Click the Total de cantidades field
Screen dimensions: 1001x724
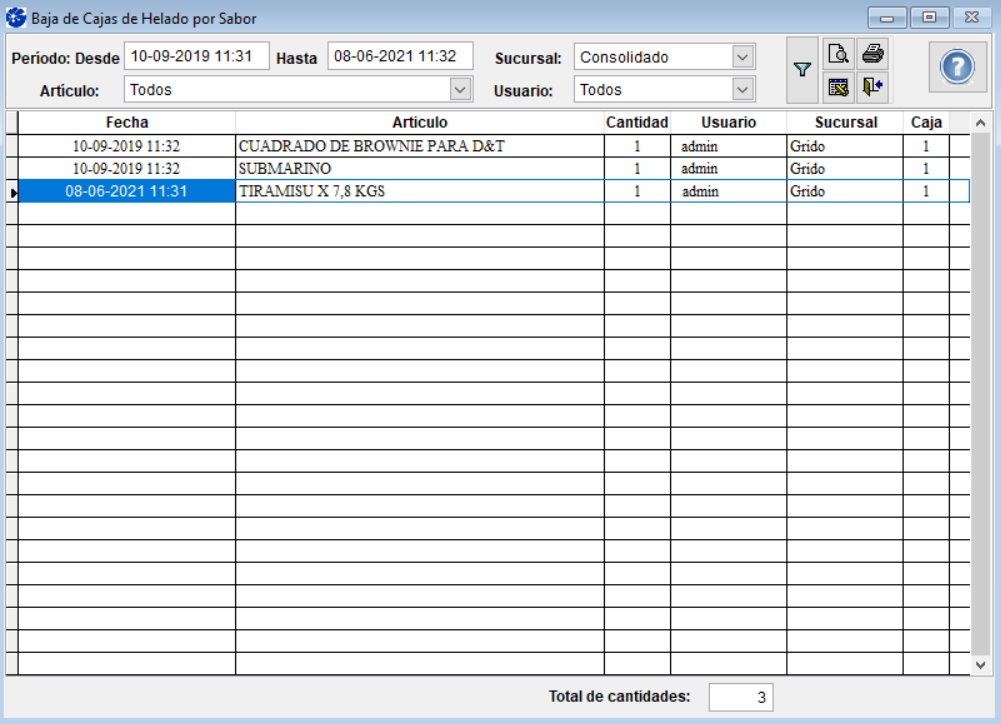(740, 697)
